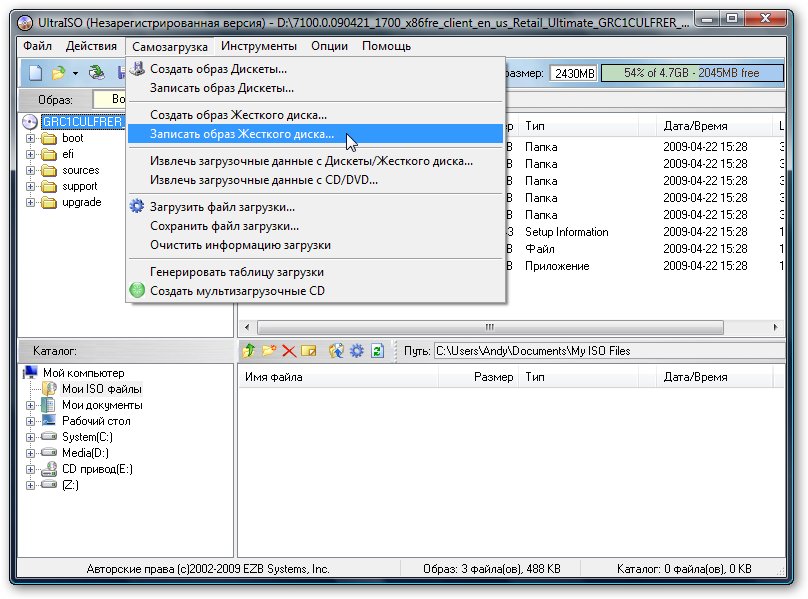808x599 pixels.
Task: Click gear icon beside Загрузить файл загрузки
Action: click(137, 207)
